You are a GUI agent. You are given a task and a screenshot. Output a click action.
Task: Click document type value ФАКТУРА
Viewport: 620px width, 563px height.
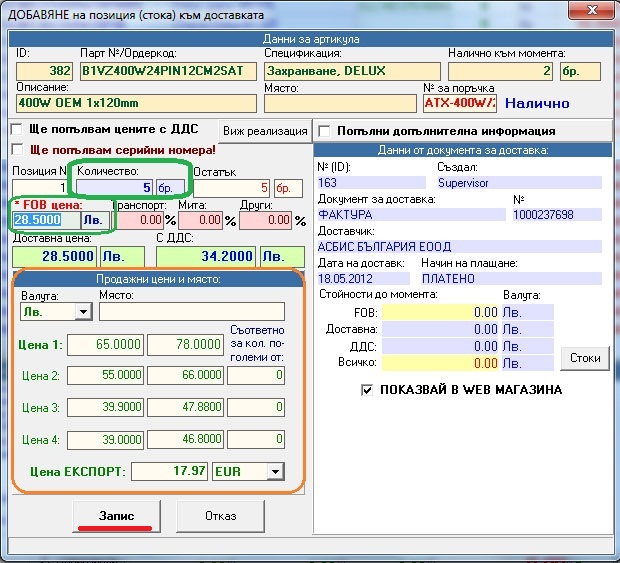(411, 215)
